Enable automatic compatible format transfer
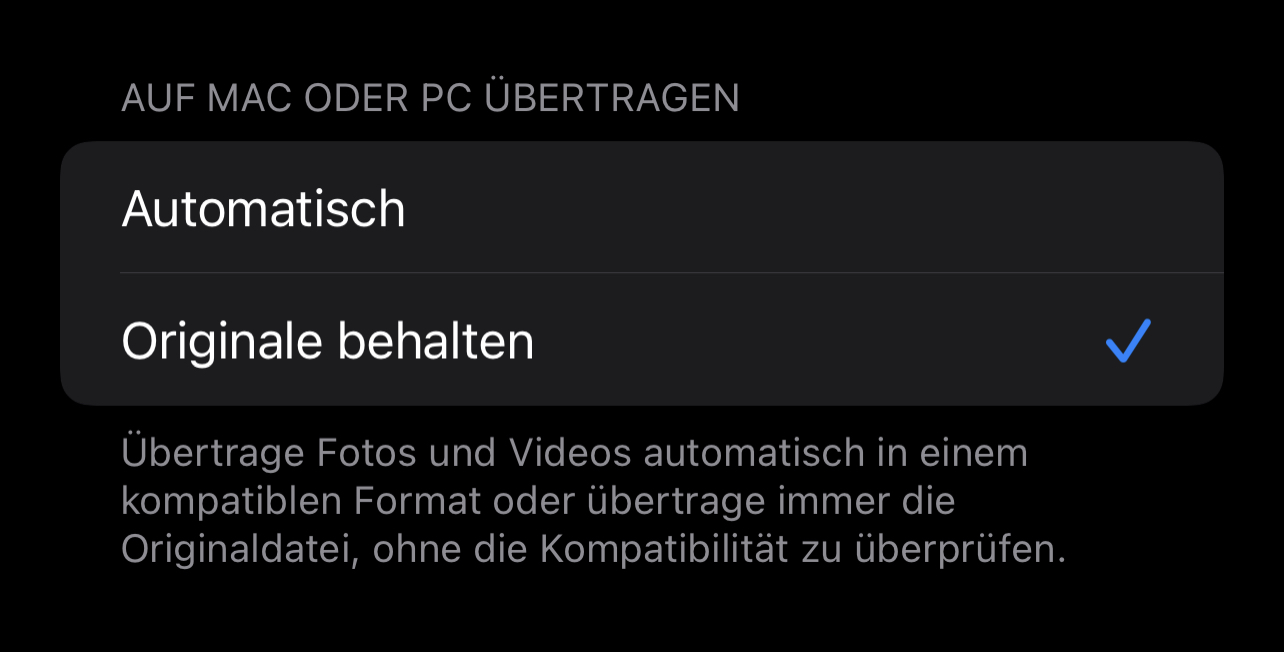The image size is (1284, 652). [641, 207]
